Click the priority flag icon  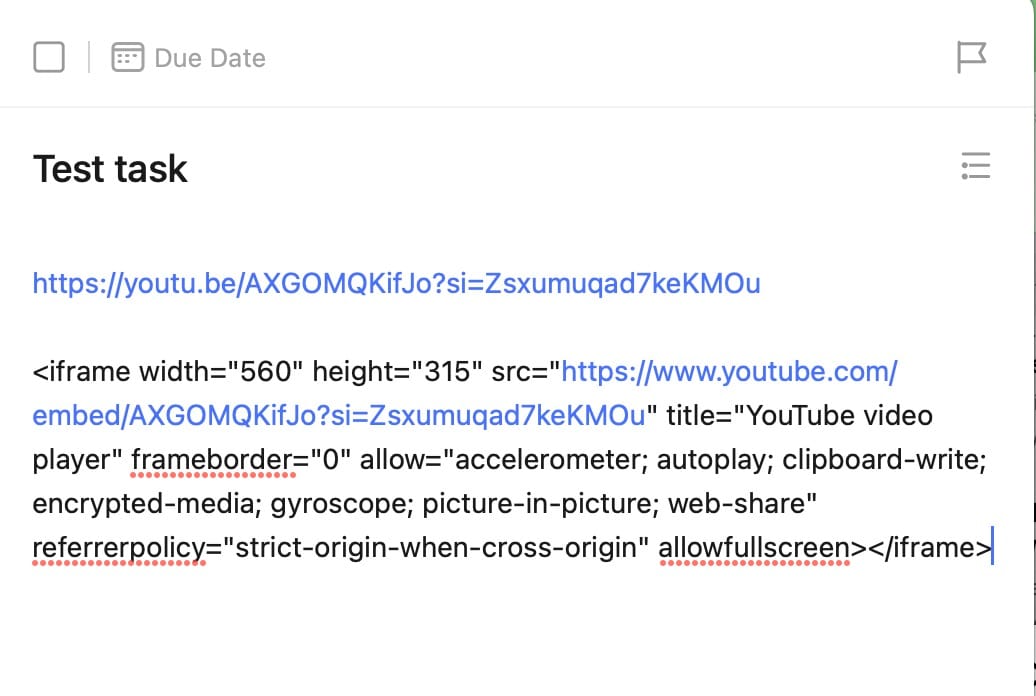click(x=971, y=57)
